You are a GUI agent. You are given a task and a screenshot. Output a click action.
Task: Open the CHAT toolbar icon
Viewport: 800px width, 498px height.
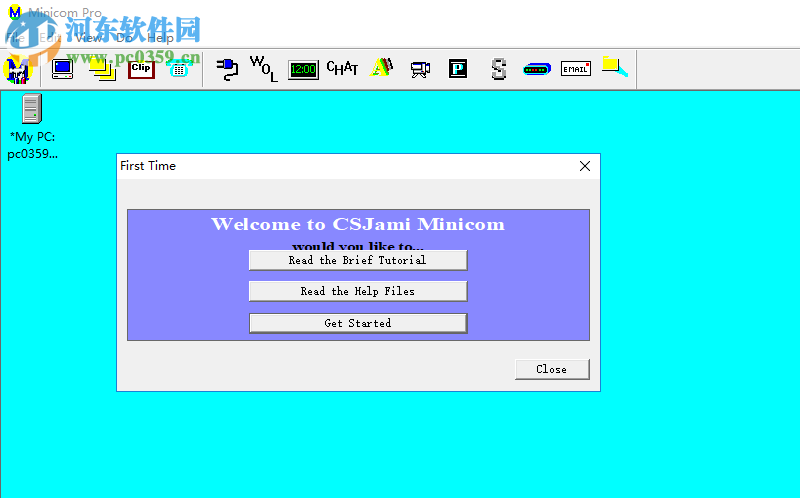(x=342, y=68)
